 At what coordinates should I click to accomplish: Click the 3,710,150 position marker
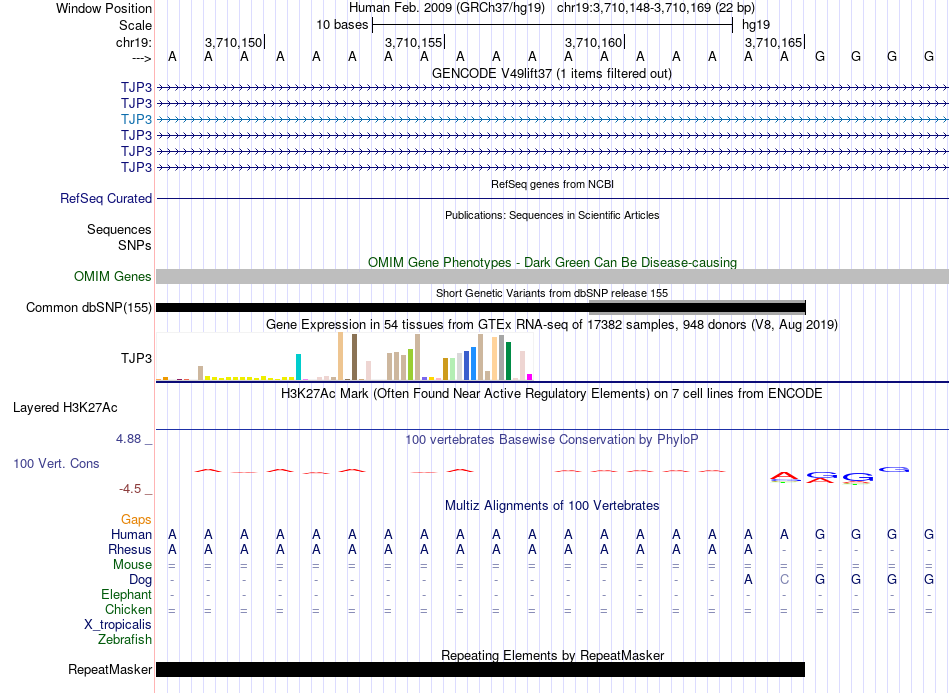tap(234, 42)
